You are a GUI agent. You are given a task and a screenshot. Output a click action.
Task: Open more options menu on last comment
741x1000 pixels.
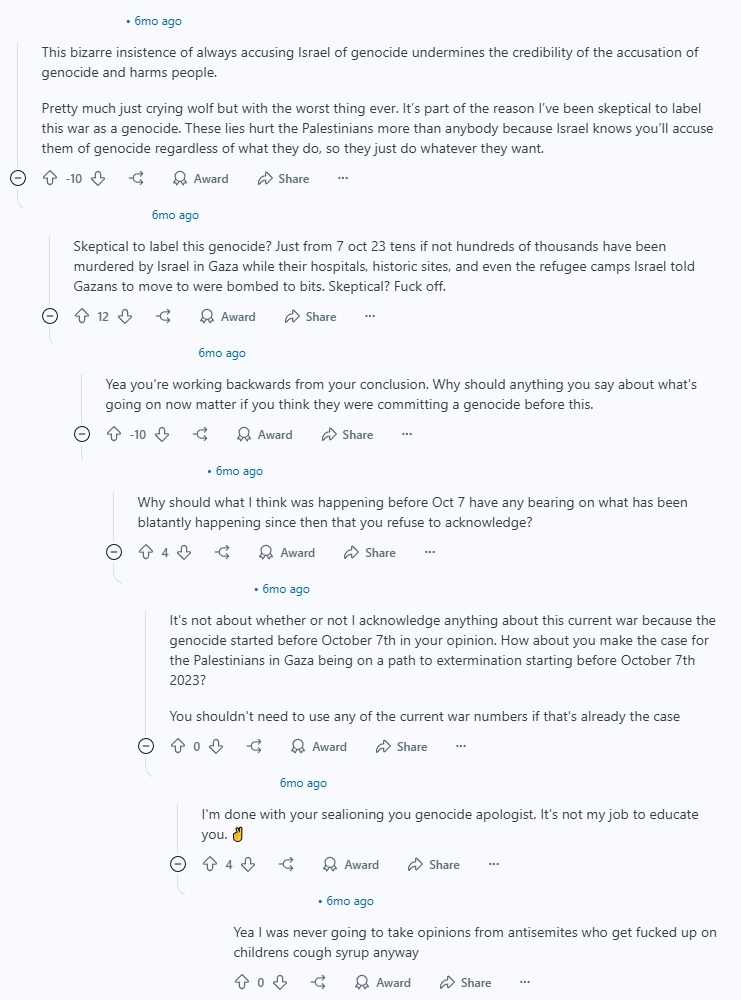[525, 982]
